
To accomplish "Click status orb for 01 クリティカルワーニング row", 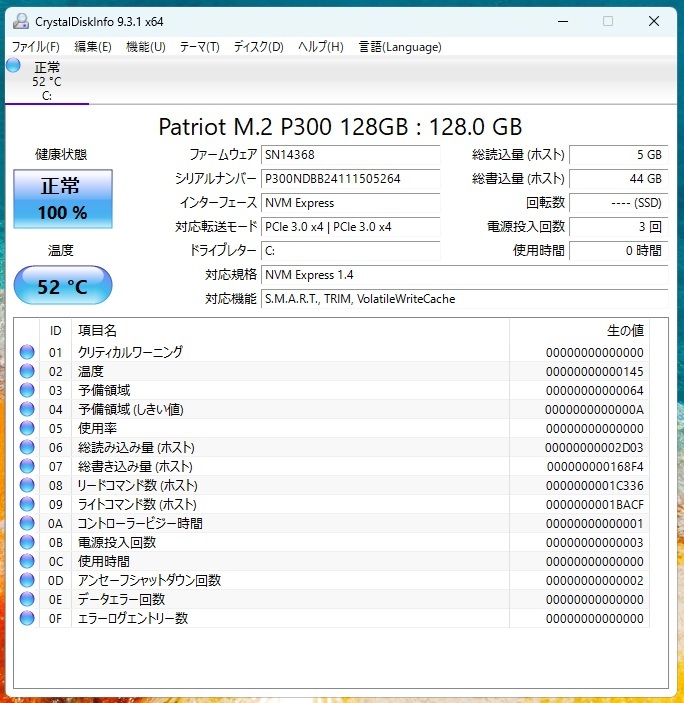I will [27, 352].
